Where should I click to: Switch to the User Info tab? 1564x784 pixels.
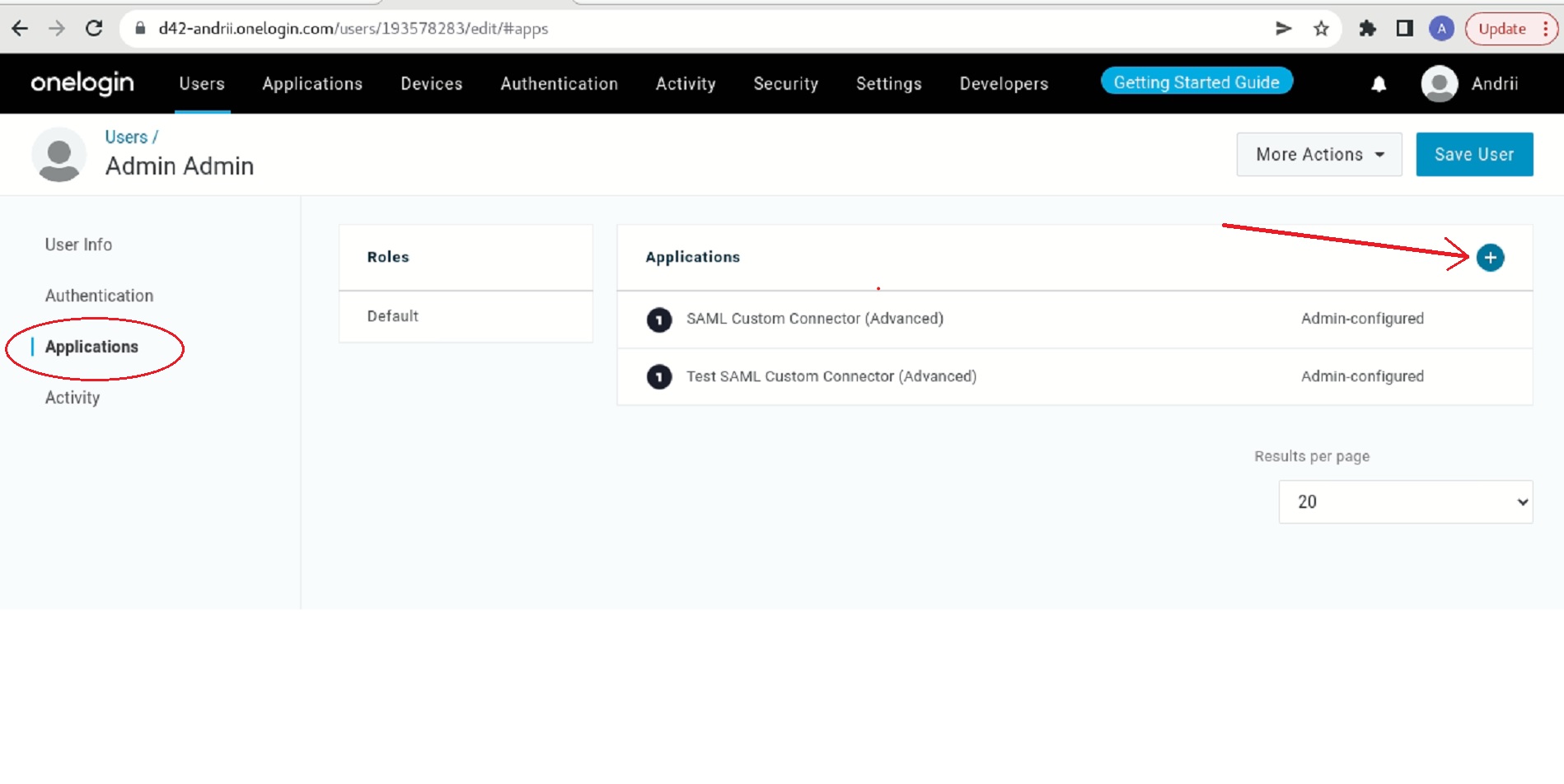(x=78, y=245)
